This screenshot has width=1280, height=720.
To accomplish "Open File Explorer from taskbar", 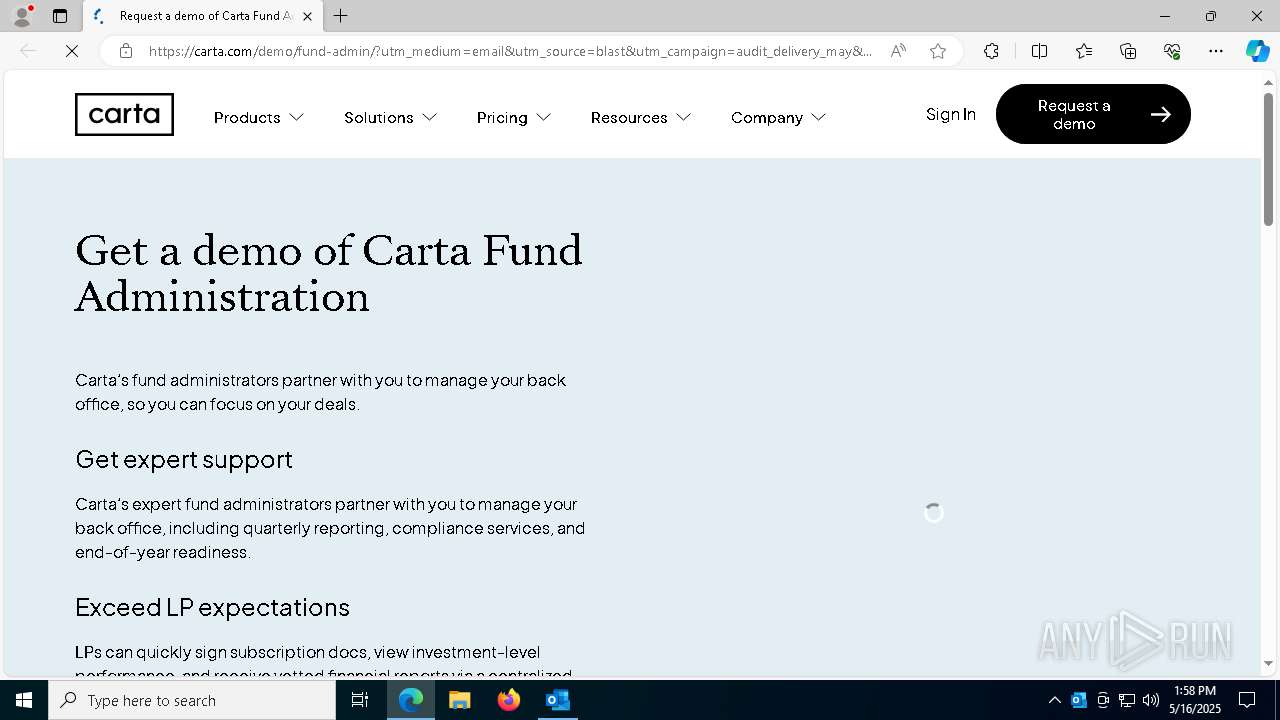I will 460,700.
